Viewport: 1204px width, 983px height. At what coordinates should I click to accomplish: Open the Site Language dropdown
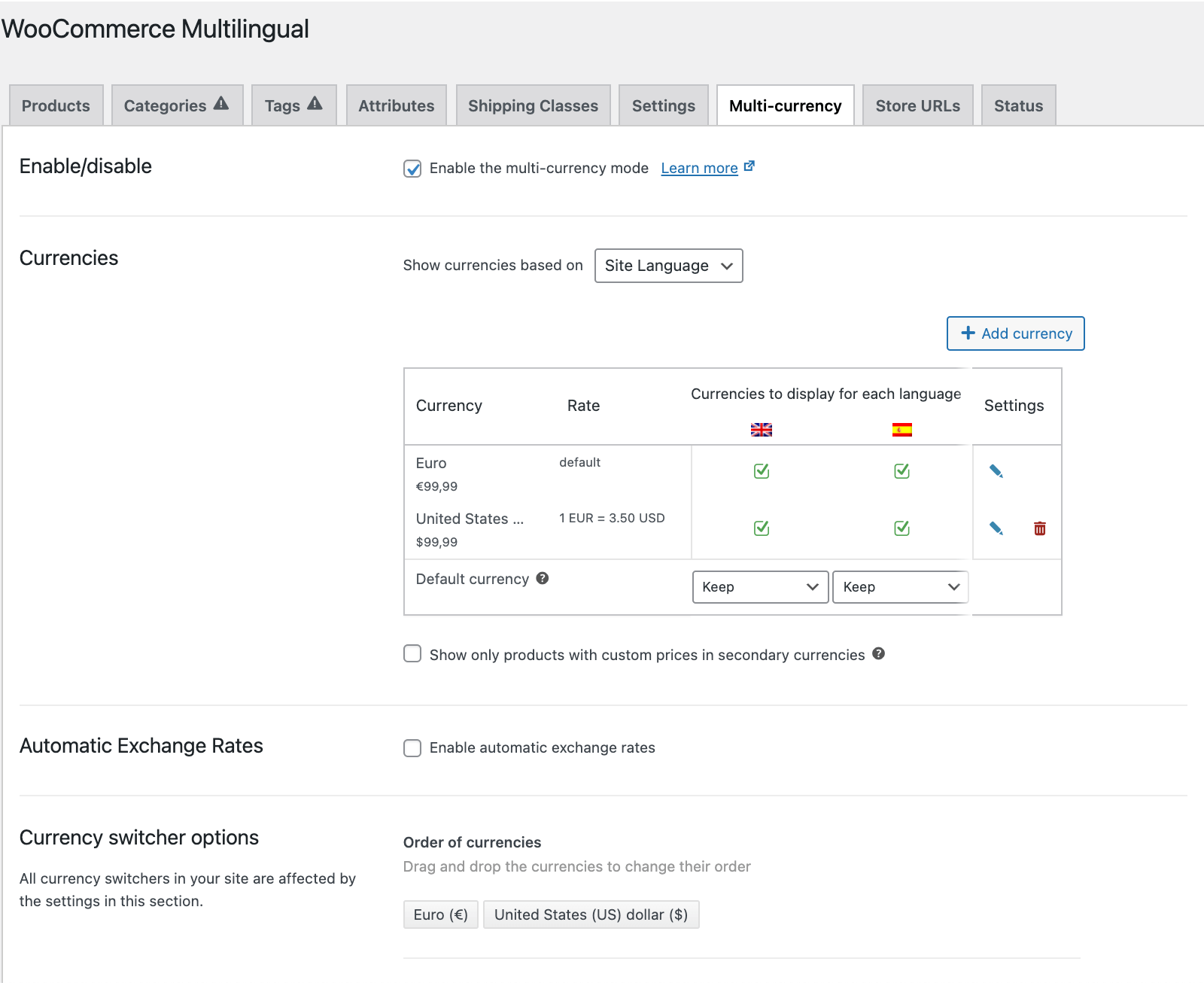[x=669, y=266]
